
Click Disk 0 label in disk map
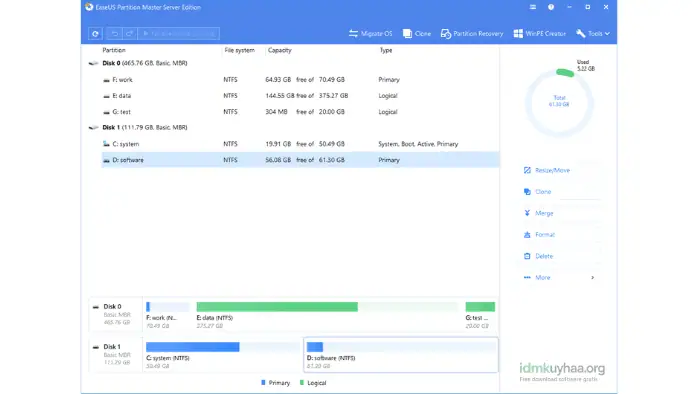(112, 307)
